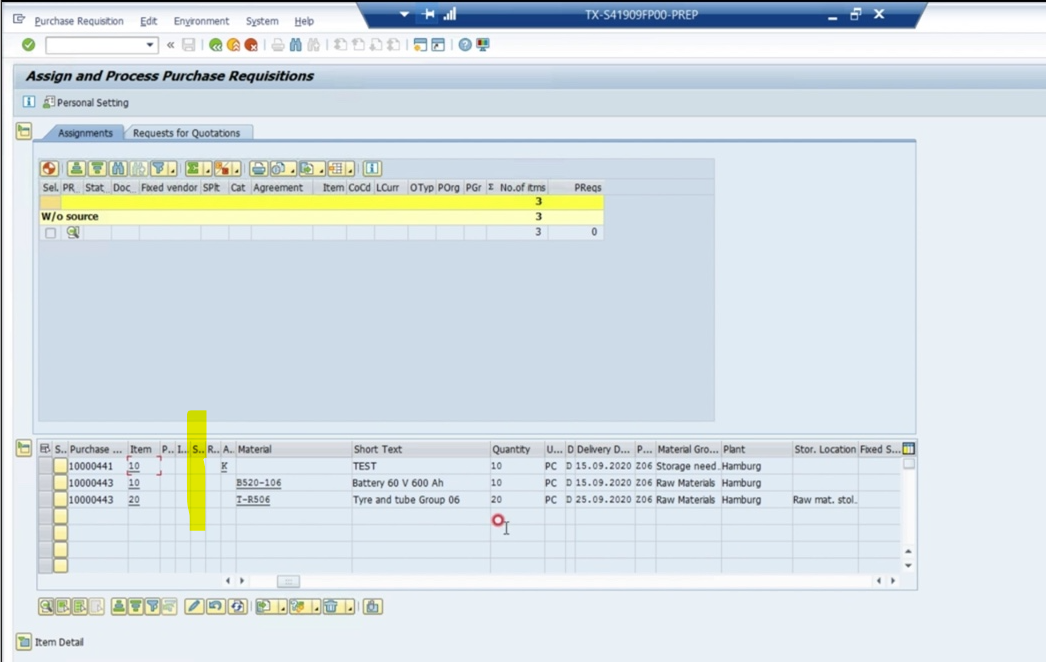Click the Sort Ascending icon in bottom toolbar
Screen dimensions: 1046x662
(118, 607)
